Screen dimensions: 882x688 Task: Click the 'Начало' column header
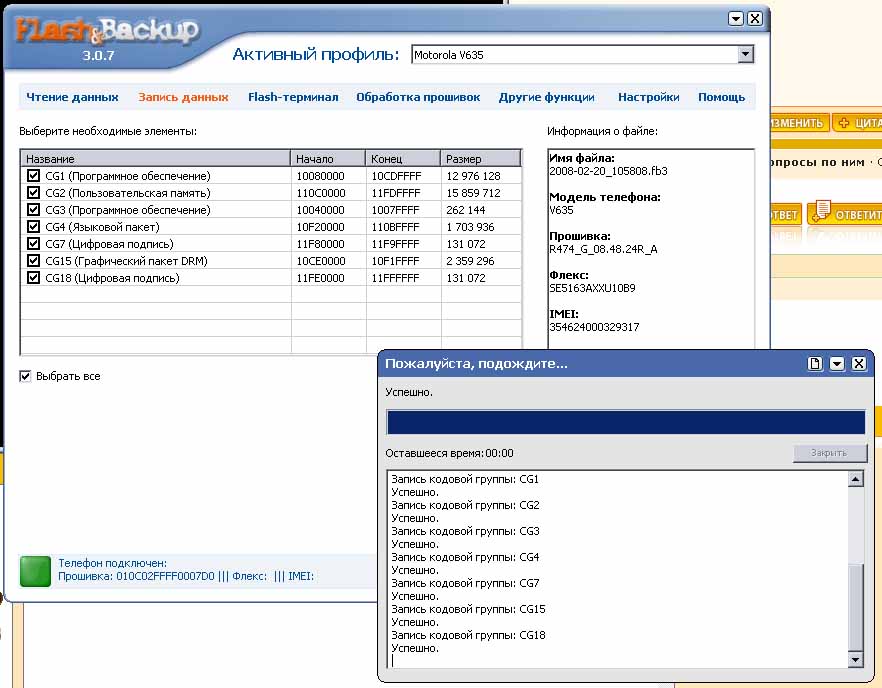tap(328, 159)
